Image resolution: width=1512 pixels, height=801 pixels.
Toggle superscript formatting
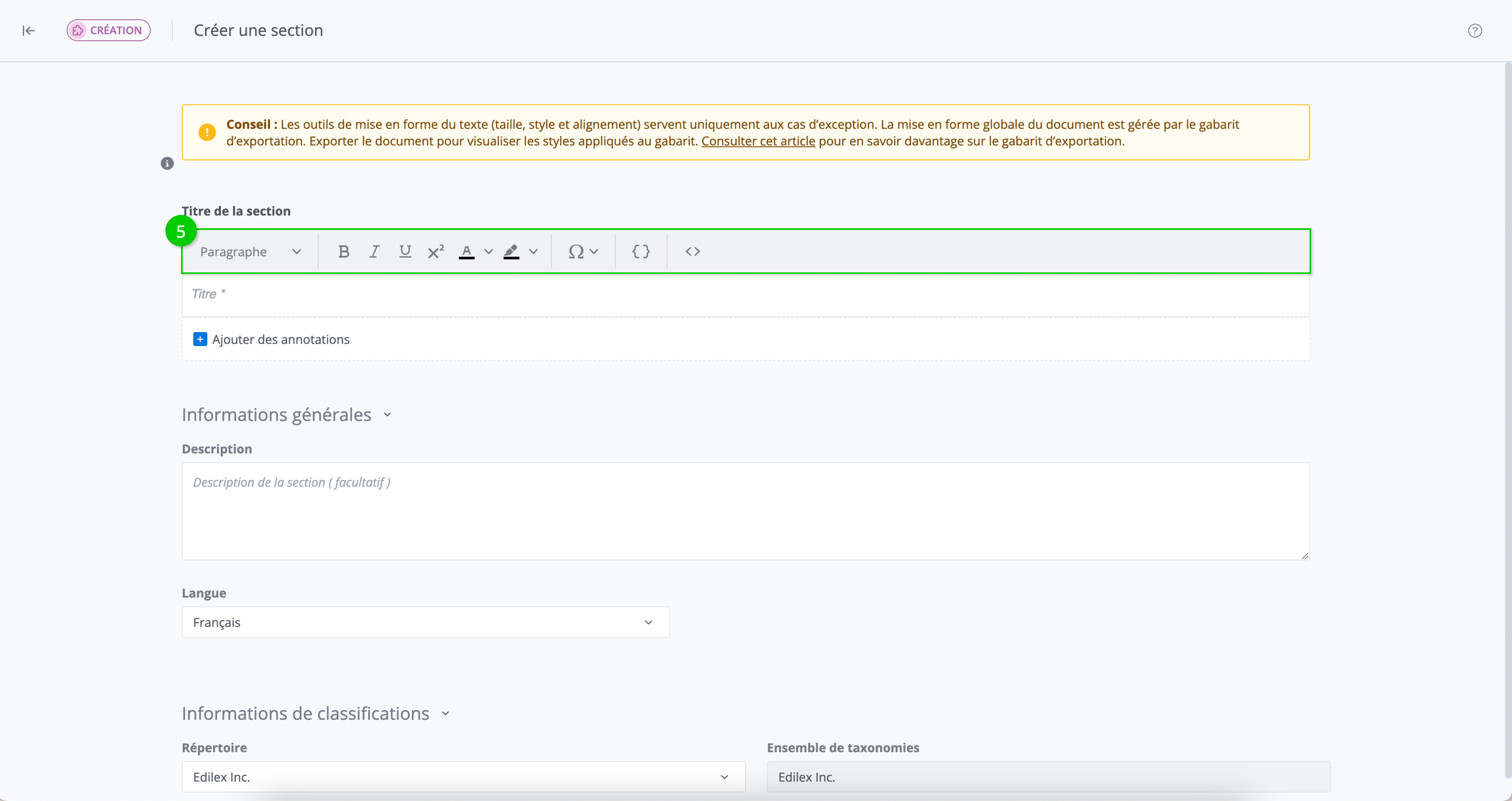point(435,252)
